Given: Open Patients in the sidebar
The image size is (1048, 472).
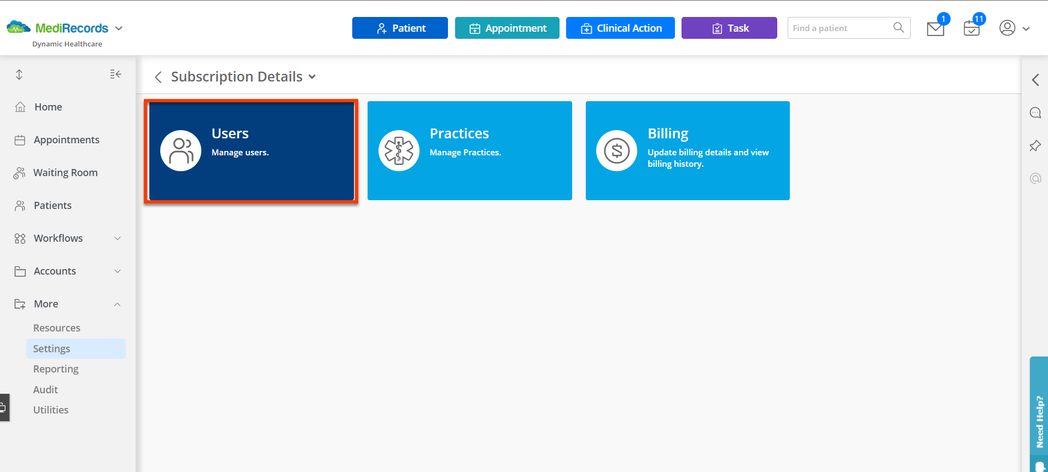Looking at the screenshot, I should pyautogui.click(x=53, y=205).
